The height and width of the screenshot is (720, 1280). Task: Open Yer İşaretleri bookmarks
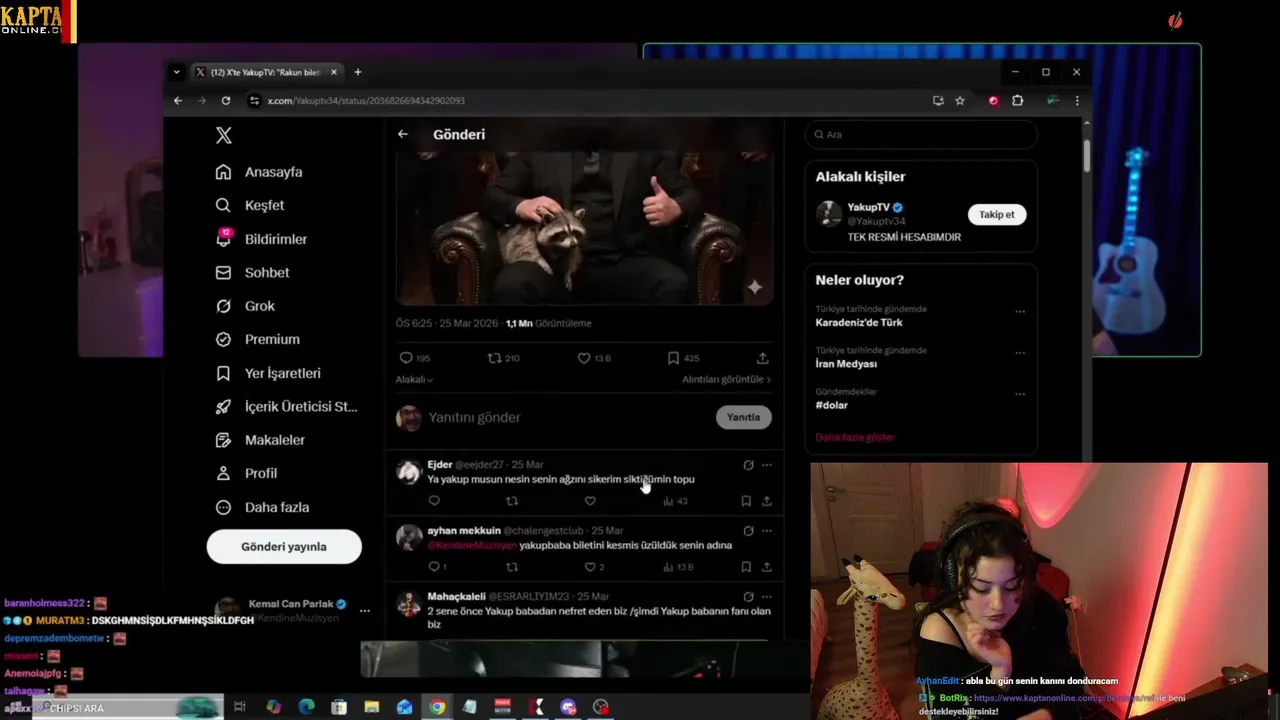[x=268, y=373]
